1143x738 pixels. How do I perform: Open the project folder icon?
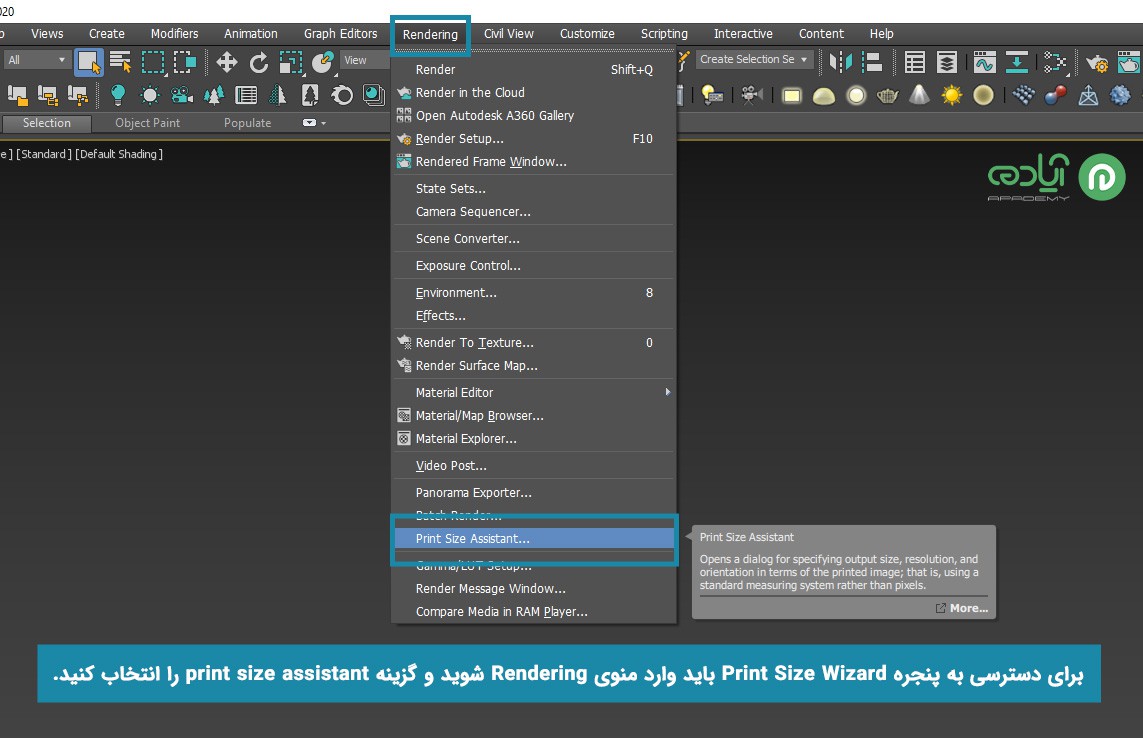(x=16, y=95)
